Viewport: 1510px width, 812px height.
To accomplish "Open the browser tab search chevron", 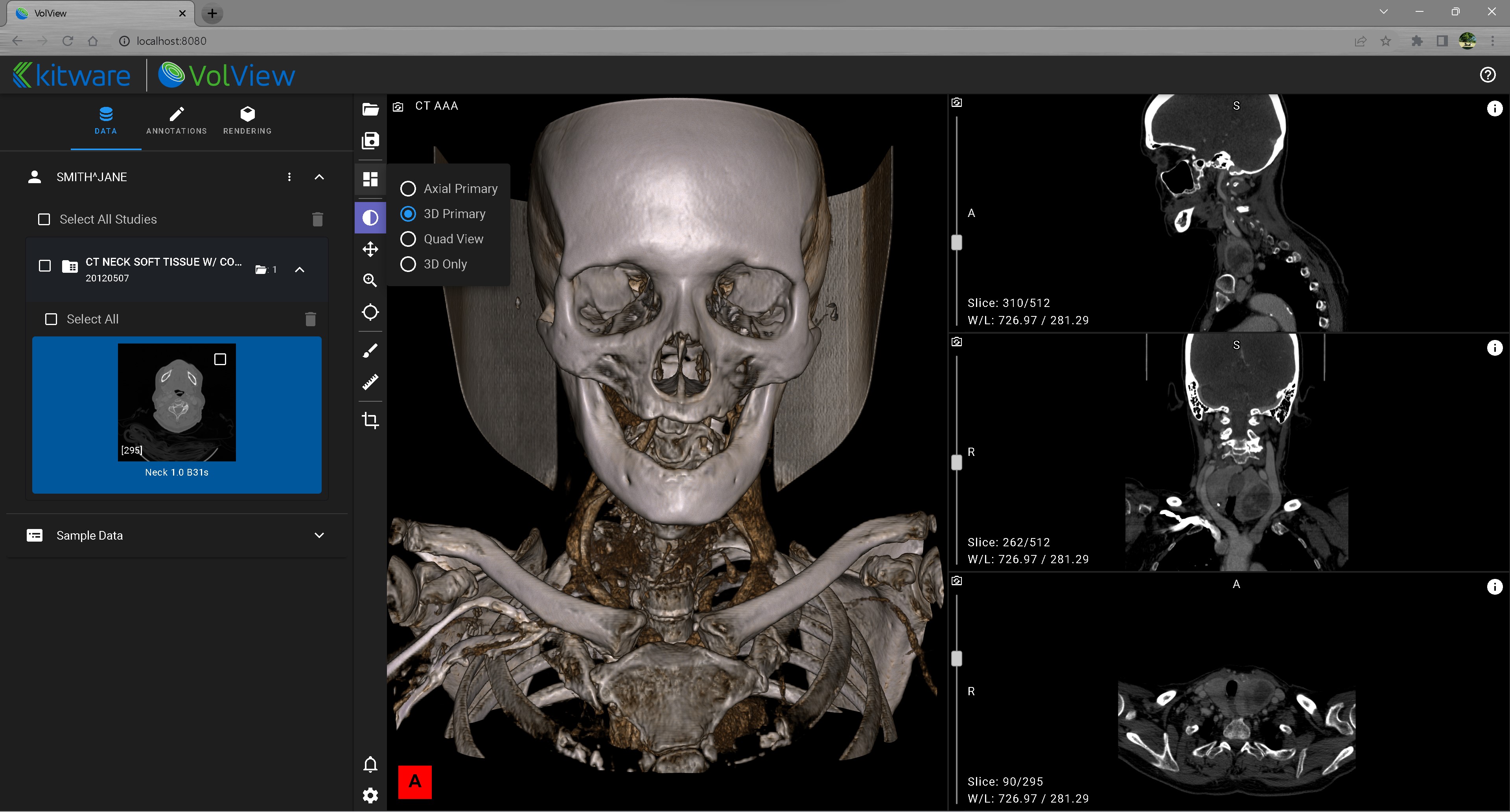I will (x=1384, y=12).
